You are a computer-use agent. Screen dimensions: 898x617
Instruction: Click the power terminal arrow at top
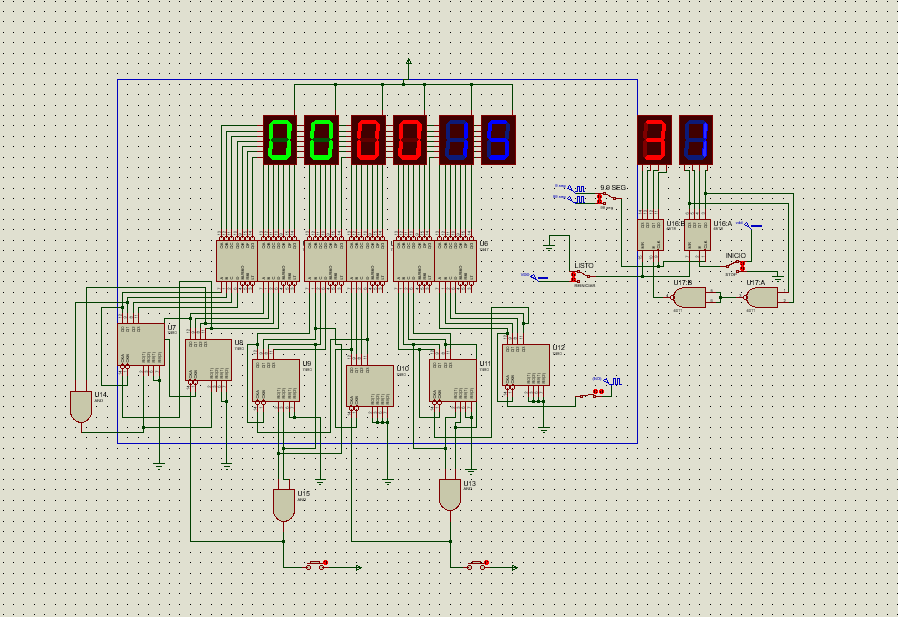[408, 63]
